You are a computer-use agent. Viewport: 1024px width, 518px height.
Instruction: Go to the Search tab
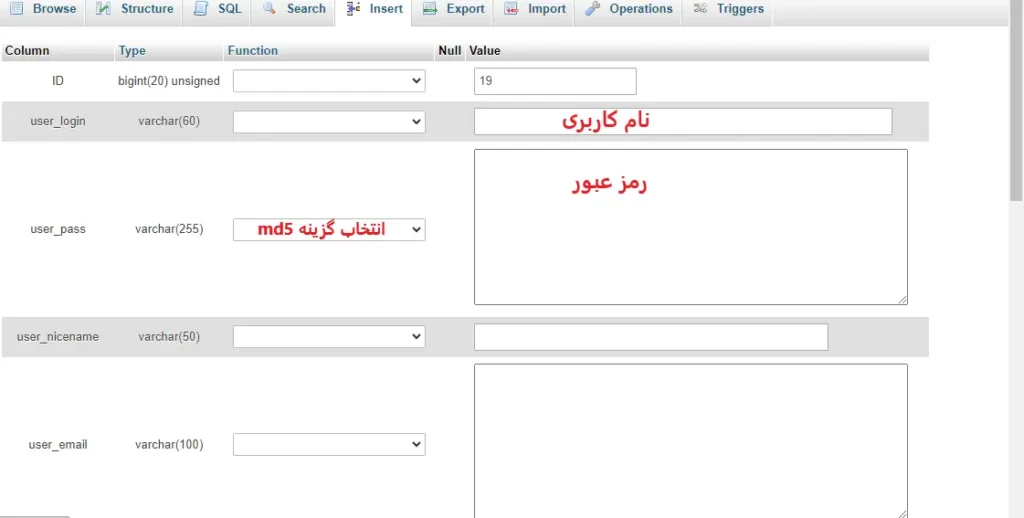tap(293, 9)
